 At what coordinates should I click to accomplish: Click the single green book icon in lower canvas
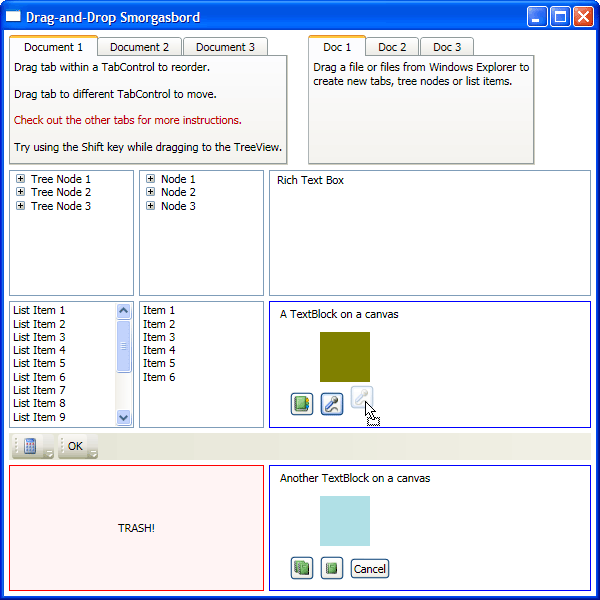pyautogui.click(x=332, y=568)
